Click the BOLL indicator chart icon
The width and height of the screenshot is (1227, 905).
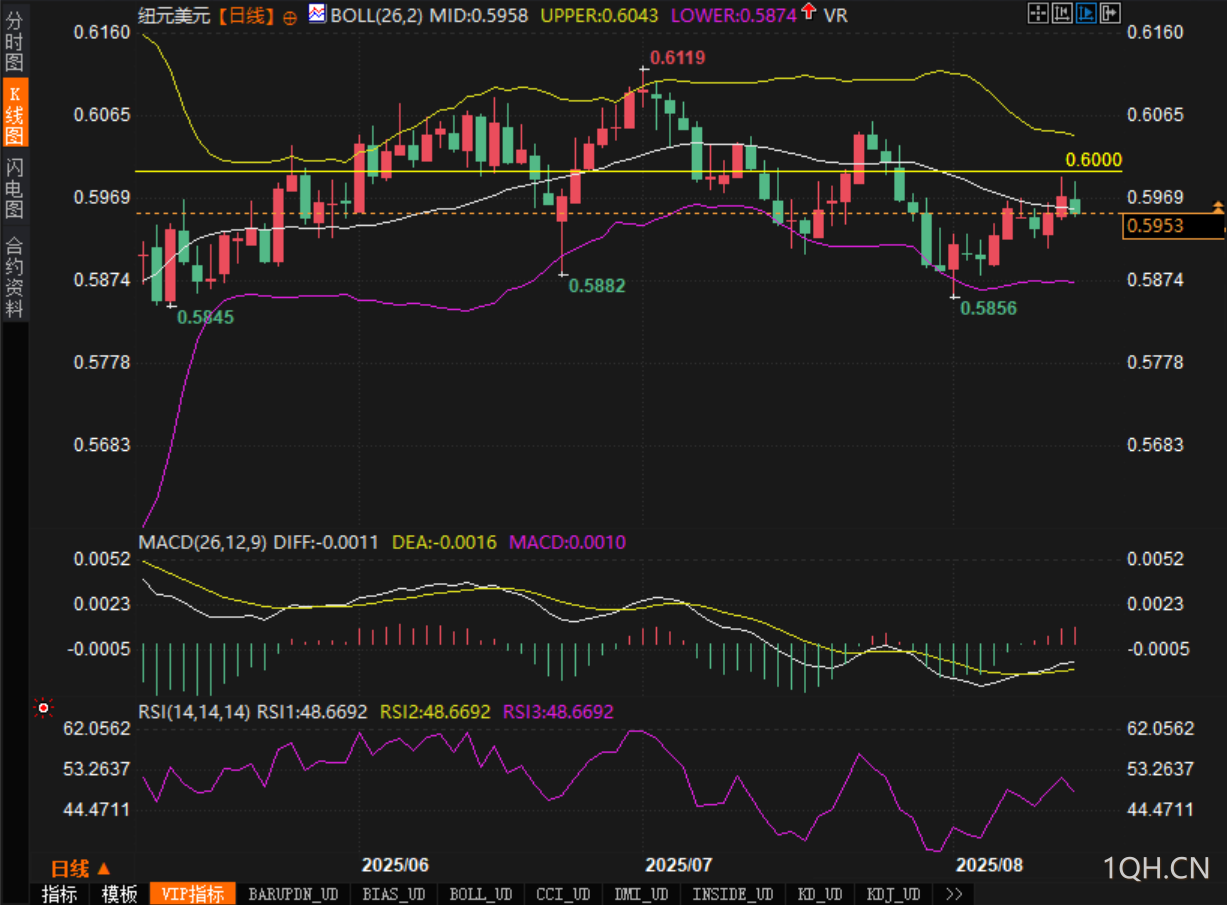pos(317,14)
